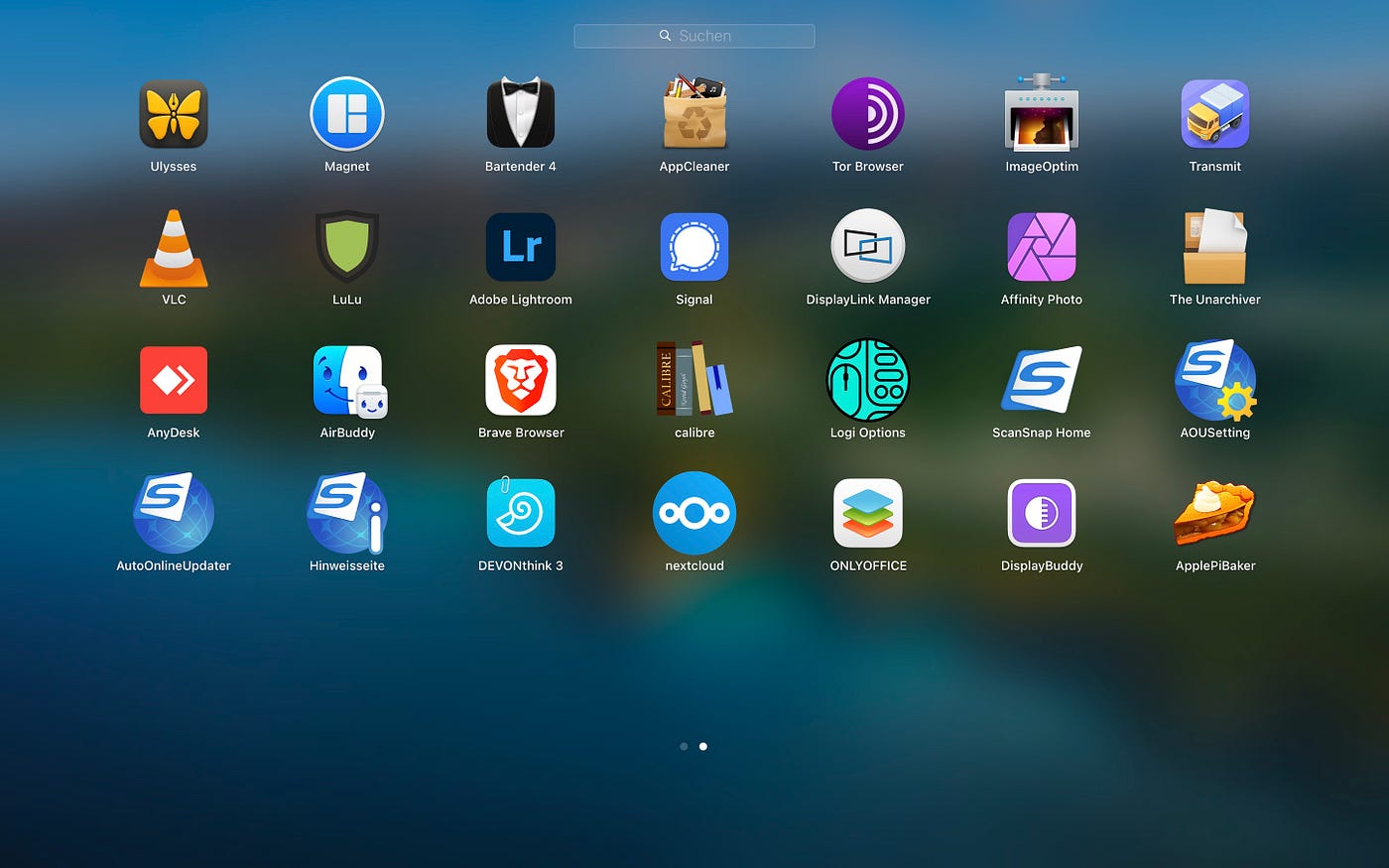Open LuLu firewall shield icon
1389x868 pixels.
tap(347, 247)
